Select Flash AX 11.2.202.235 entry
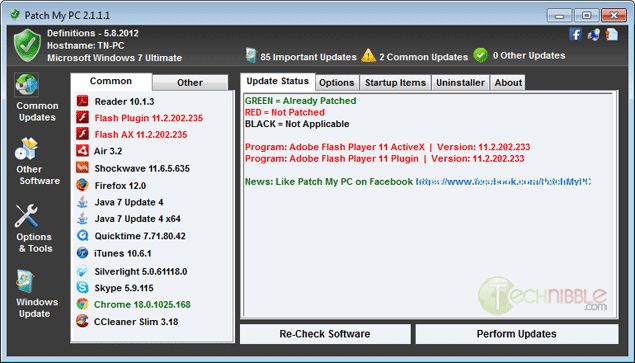The image size is (635, 363). pos(141,135)
